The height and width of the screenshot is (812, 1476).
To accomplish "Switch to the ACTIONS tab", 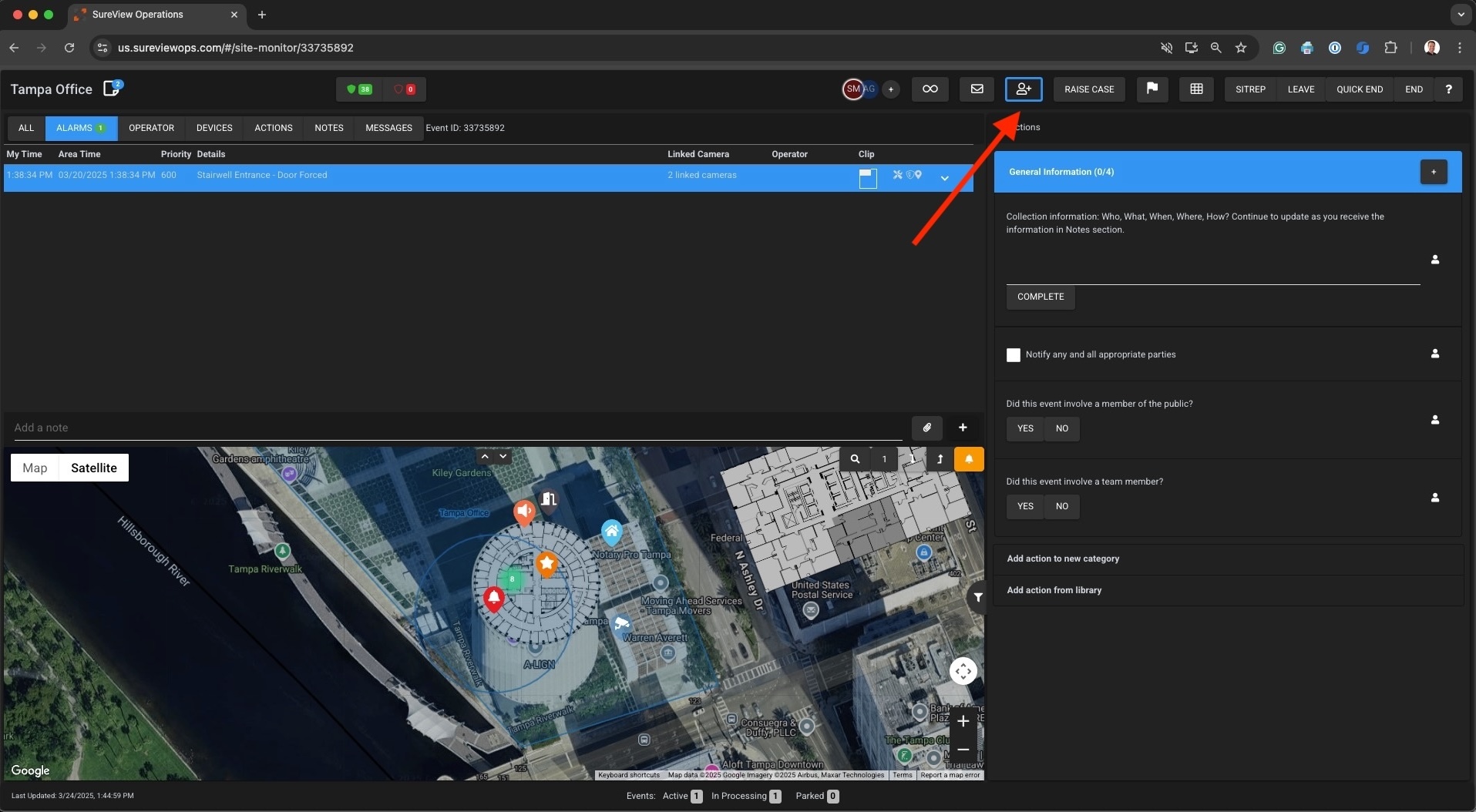I will [274, 128].
